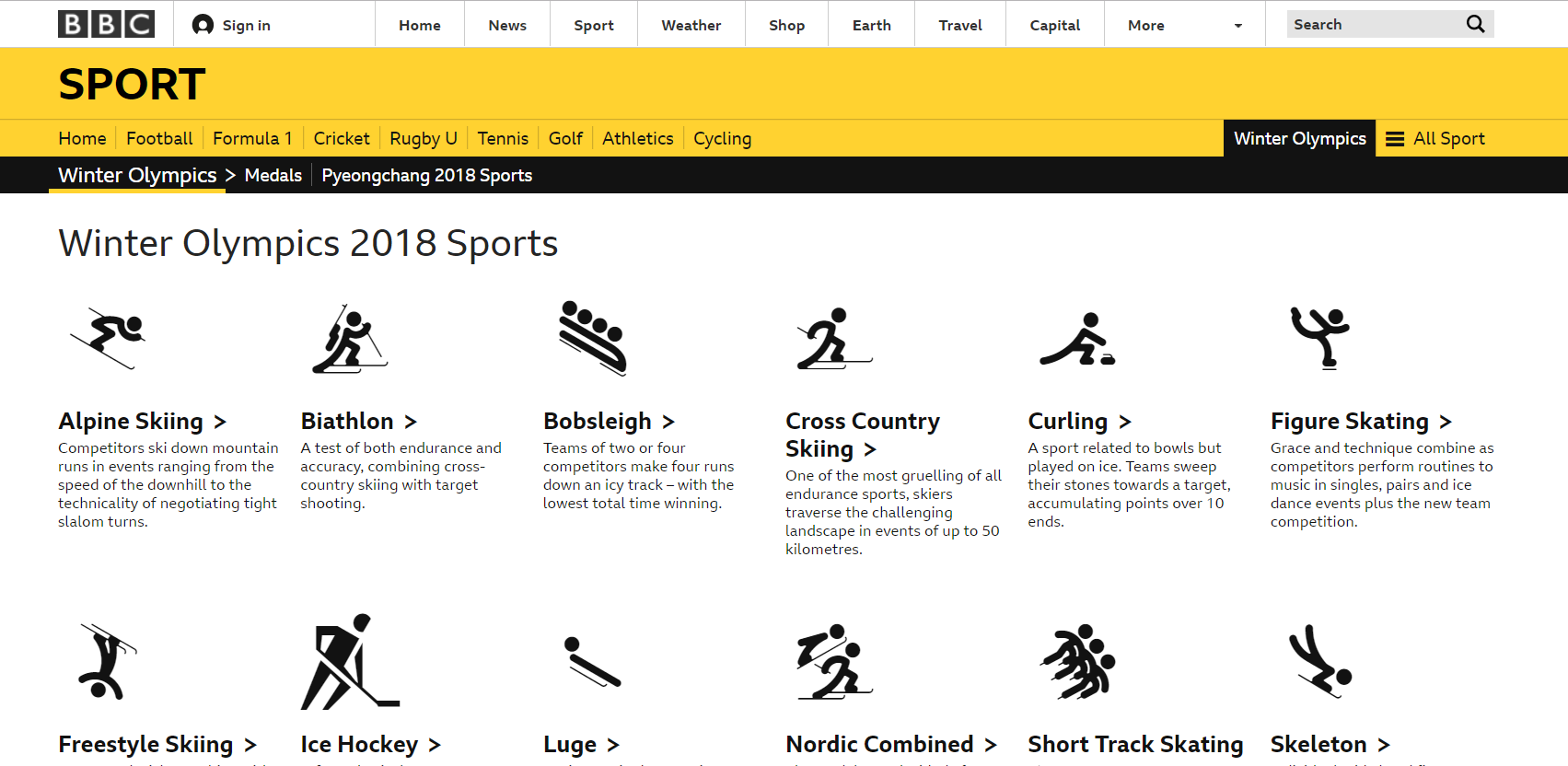This screenshot has height=766, width=1568.
Task: Click the SPORT banner heading
Action: point(132,85)
